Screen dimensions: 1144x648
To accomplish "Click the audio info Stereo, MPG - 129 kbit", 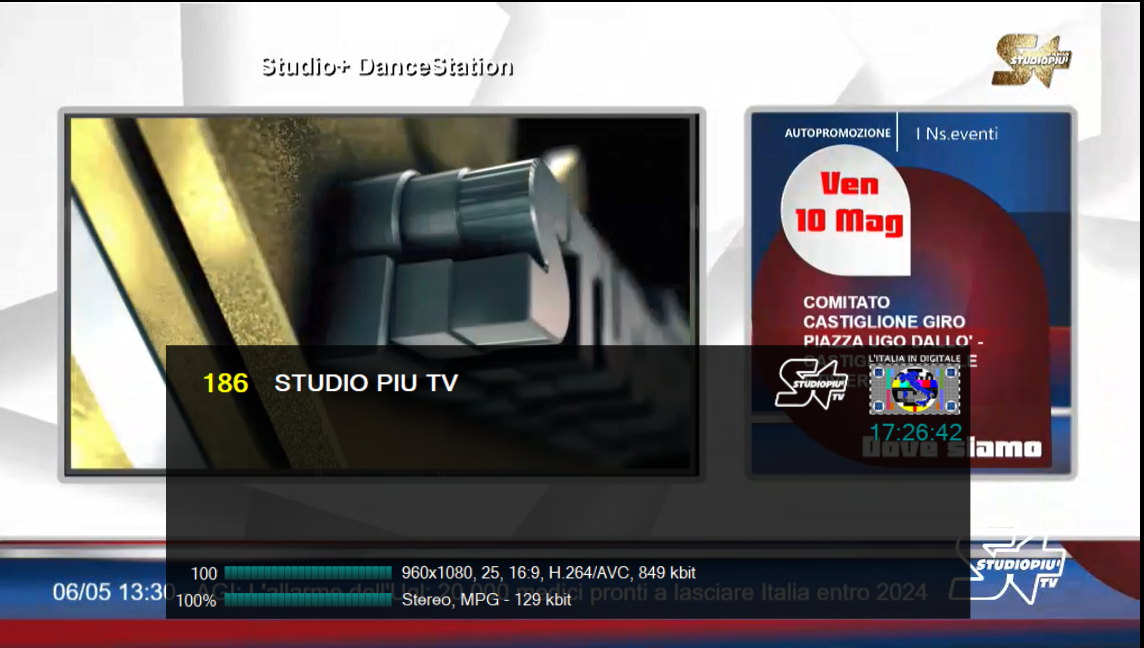I will point(487,600).
